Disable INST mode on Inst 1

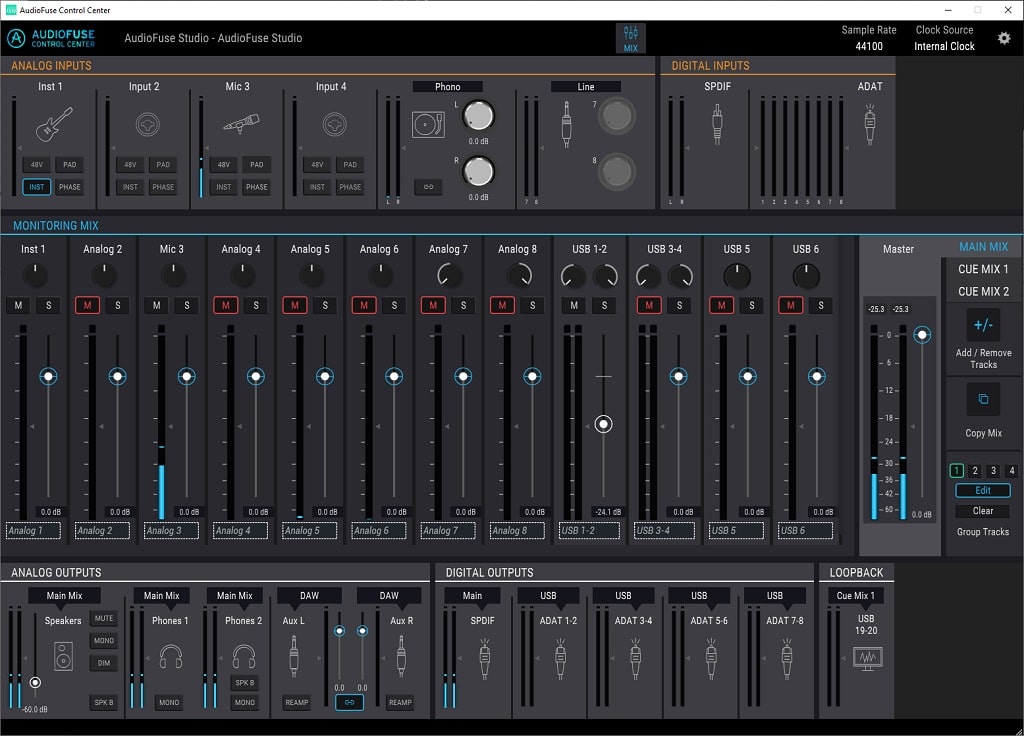[37, 187]
